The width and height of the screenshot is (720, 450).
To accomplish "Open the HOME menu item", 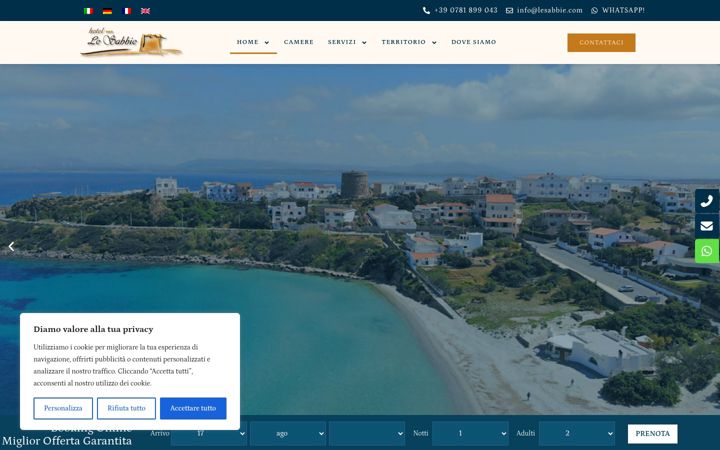I will point(248,42).
